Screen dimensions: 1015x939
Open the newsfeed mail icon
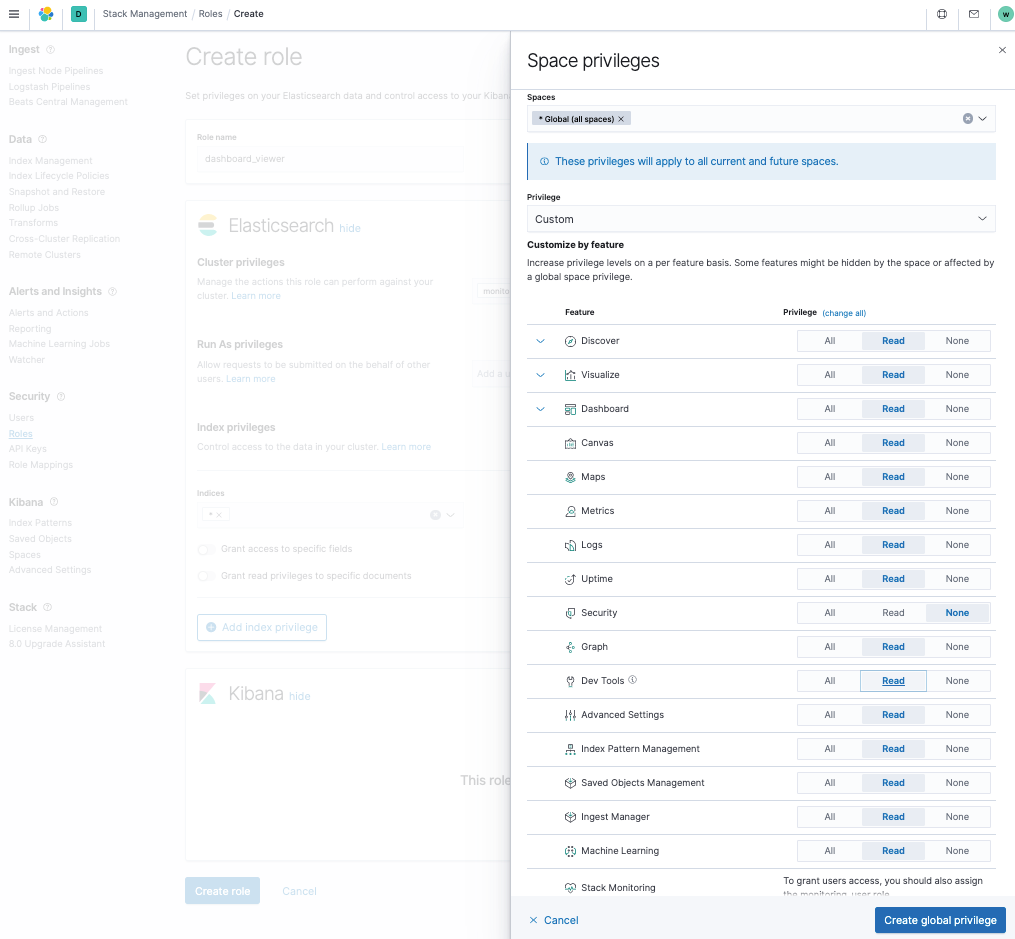974,14
